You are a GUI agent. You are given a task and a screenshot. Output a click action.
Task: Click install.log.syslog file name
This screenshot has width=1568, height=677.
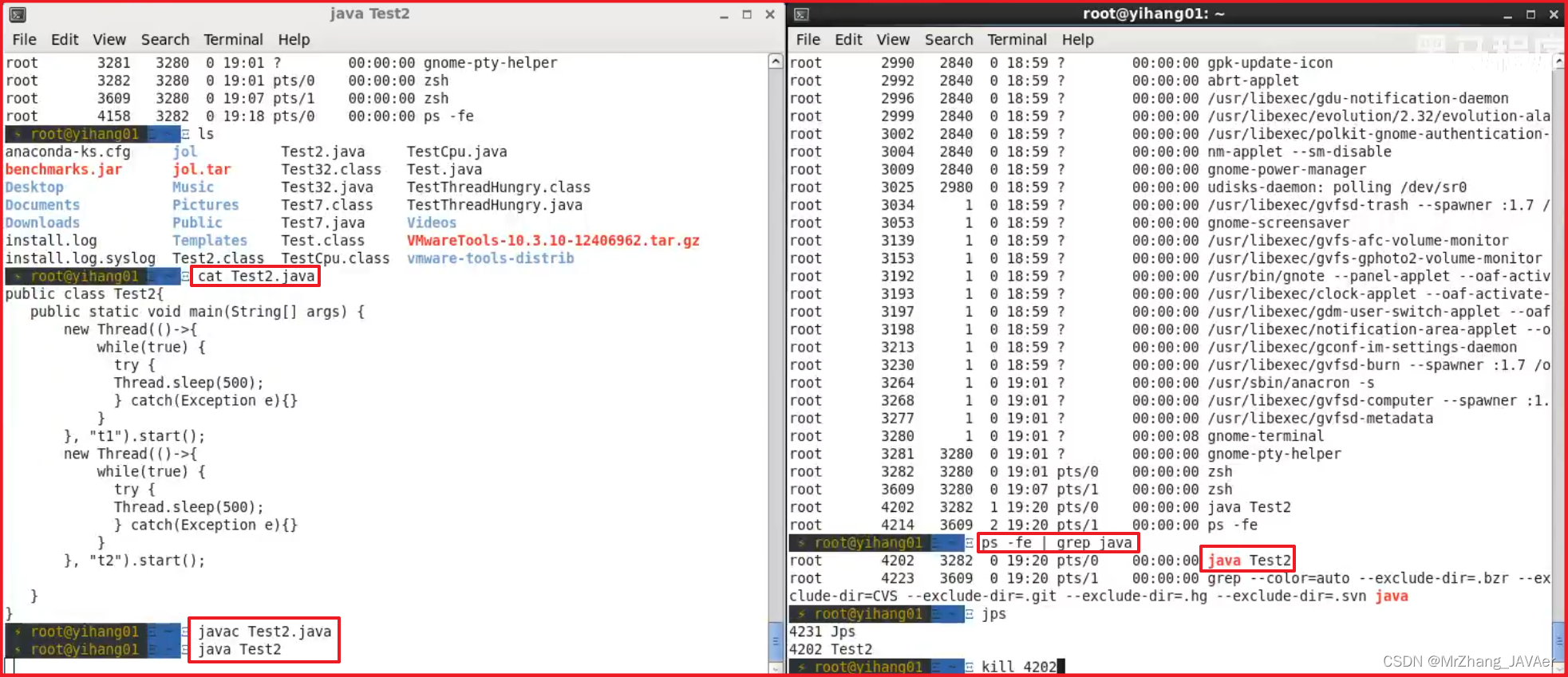(81, 258)
